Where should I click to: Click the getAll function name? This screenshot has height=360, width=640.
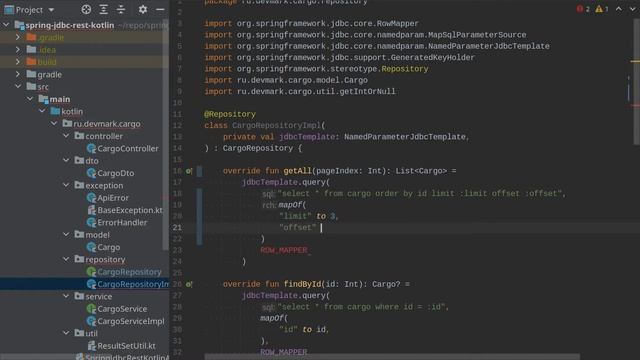(x=297, y=171)
